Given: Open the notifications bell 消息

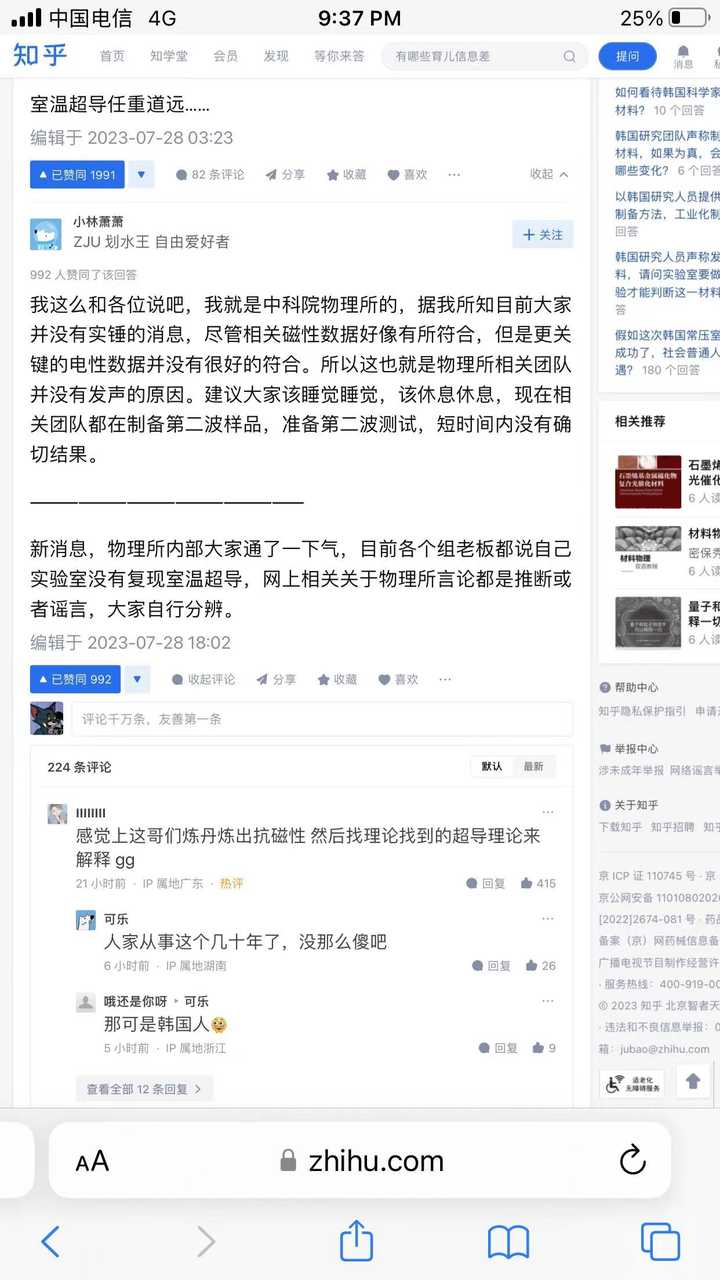Looking at the screenshot, I should [683, 56].
